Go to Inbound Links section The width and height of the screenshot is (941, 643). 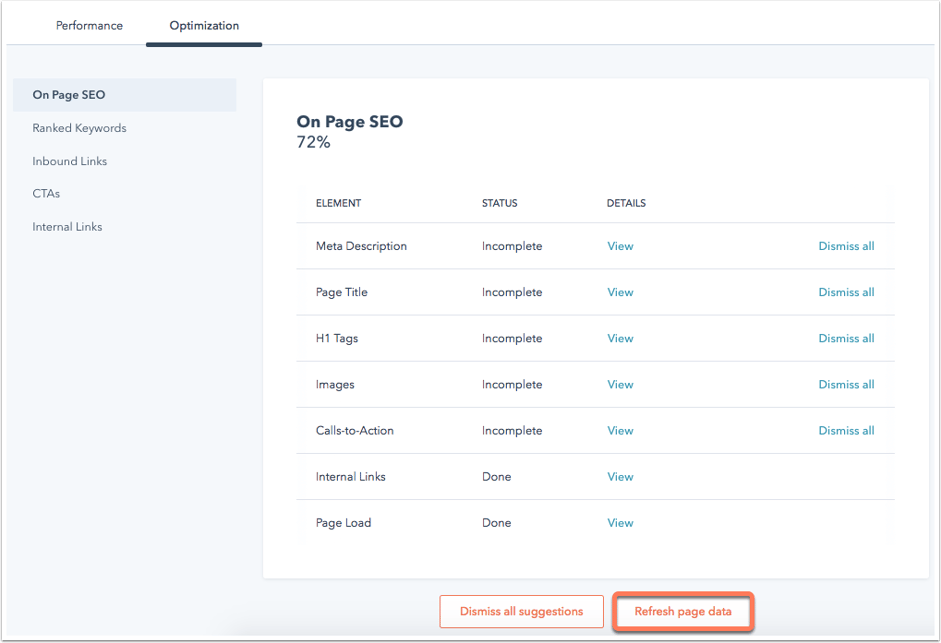(x=70, y=161)
